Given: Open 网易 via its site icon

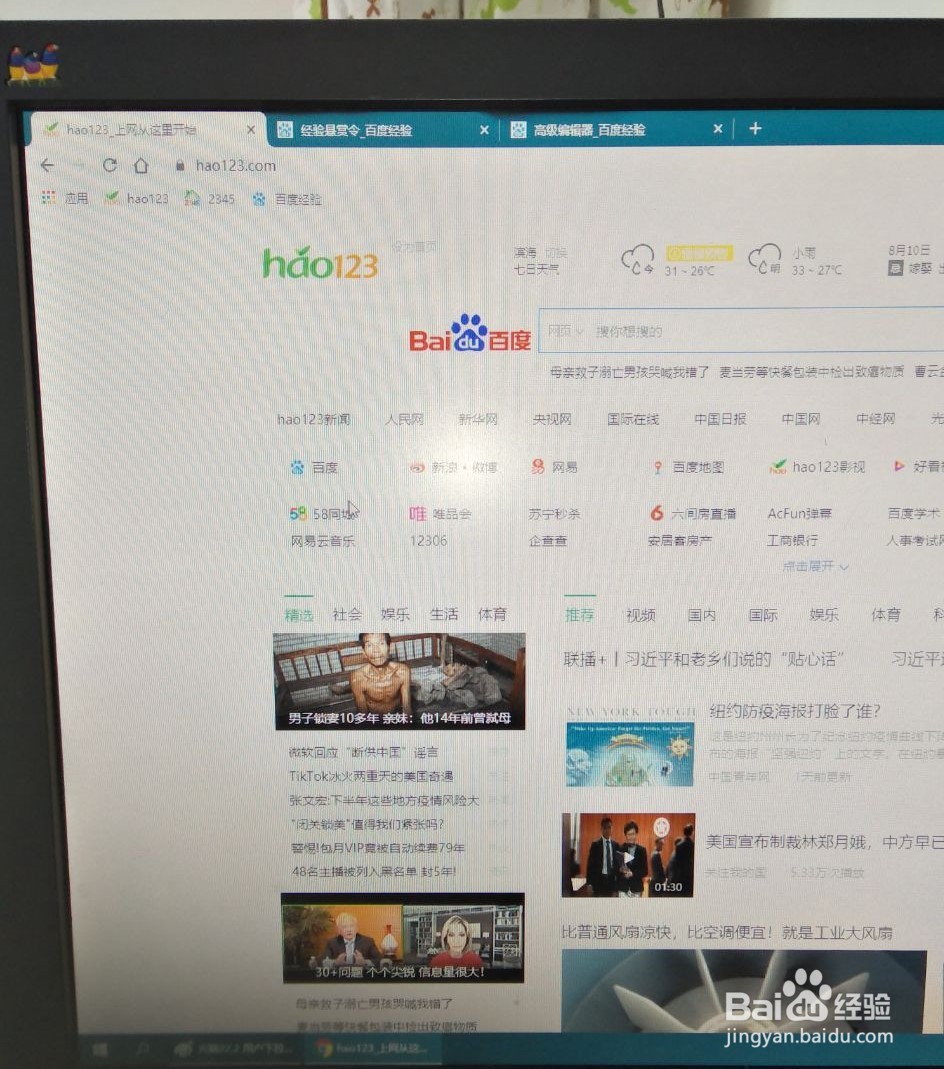Looking at the screenshot, I should pyautogui.click(x=537, y=466).
